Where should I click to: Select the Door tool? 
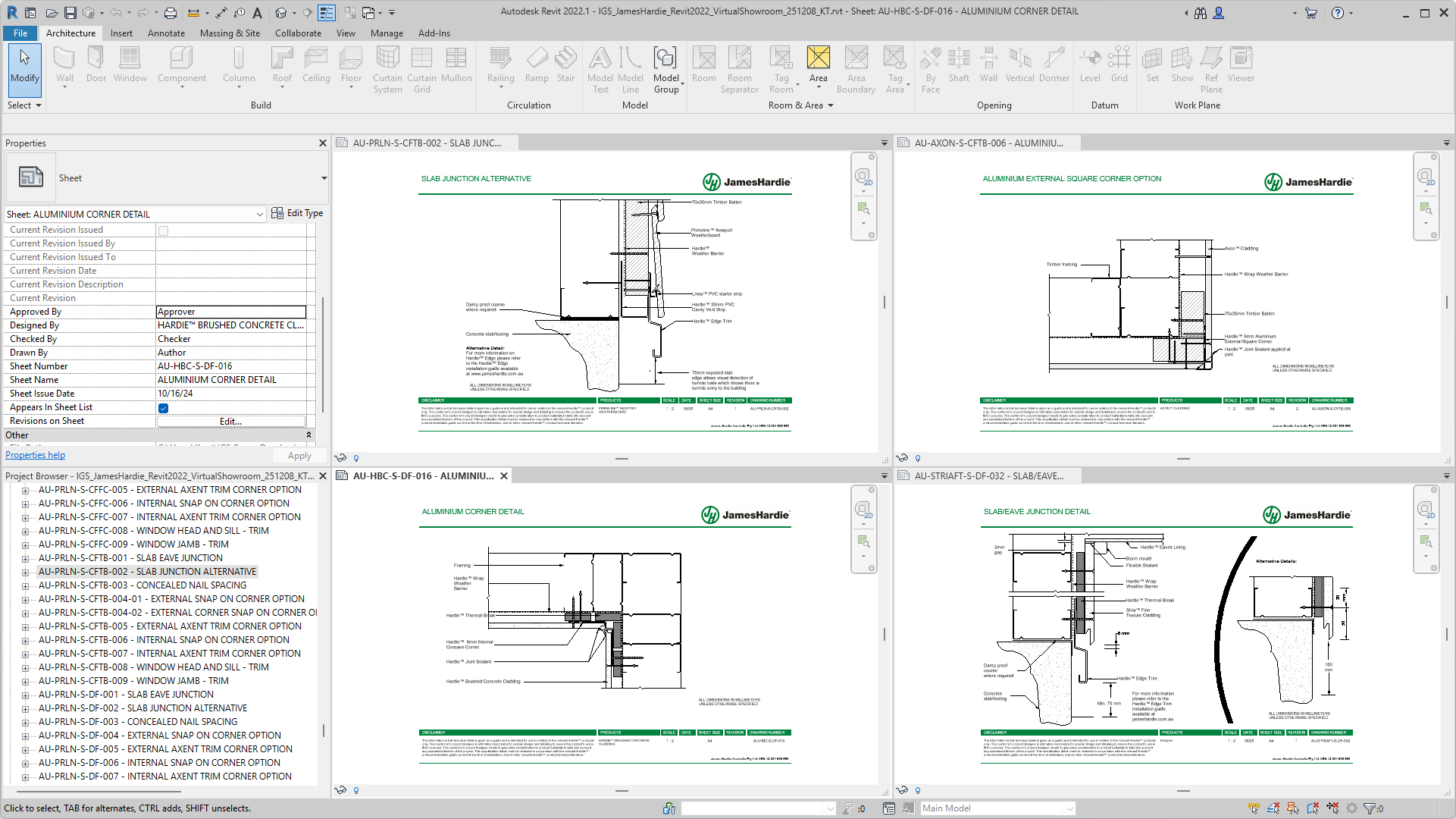(96, 65)
